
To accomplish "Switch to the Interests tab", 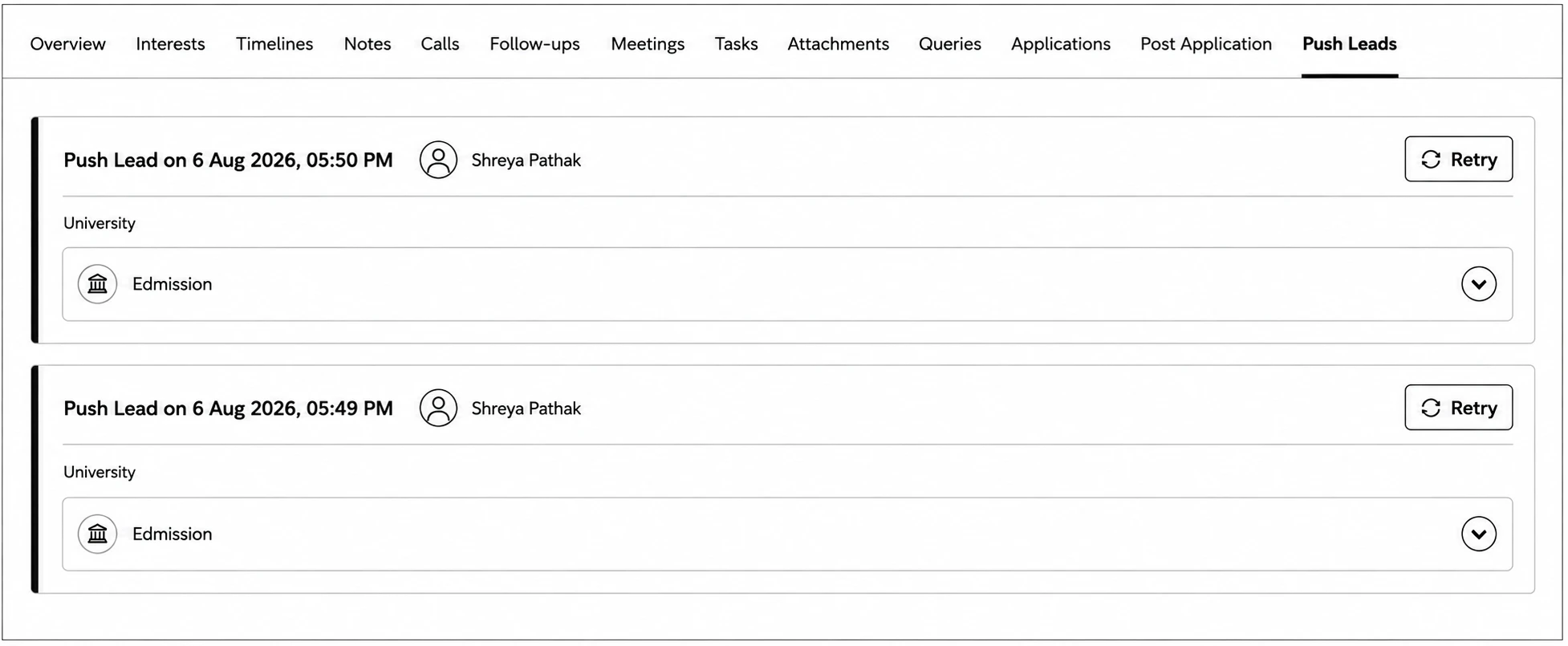I will tap(170, 44).
